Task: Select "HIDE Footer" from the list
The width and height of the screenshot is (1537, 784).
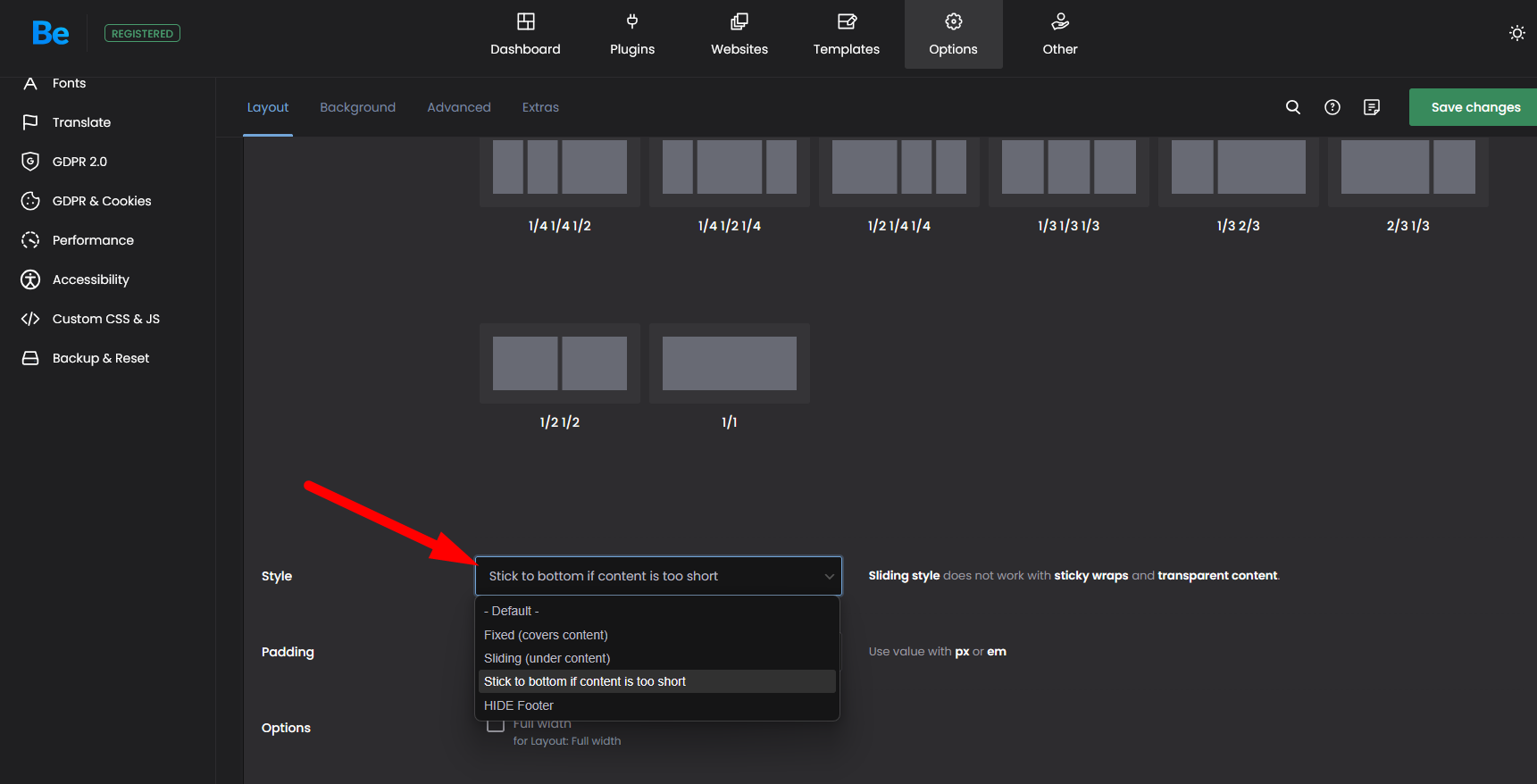Action: (519, 705)
